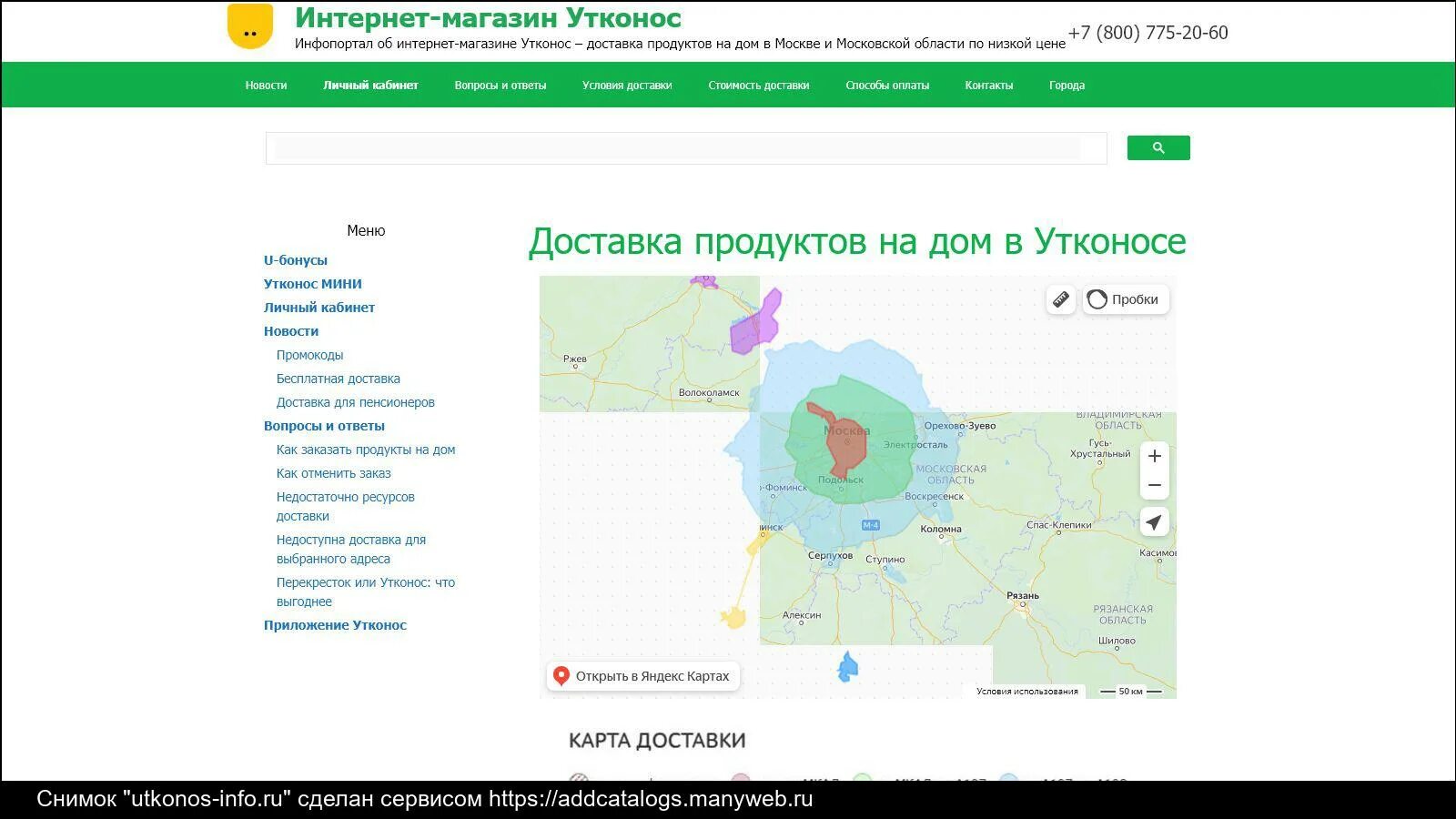Click the yellow delivery zone on map

pos(734,619)
